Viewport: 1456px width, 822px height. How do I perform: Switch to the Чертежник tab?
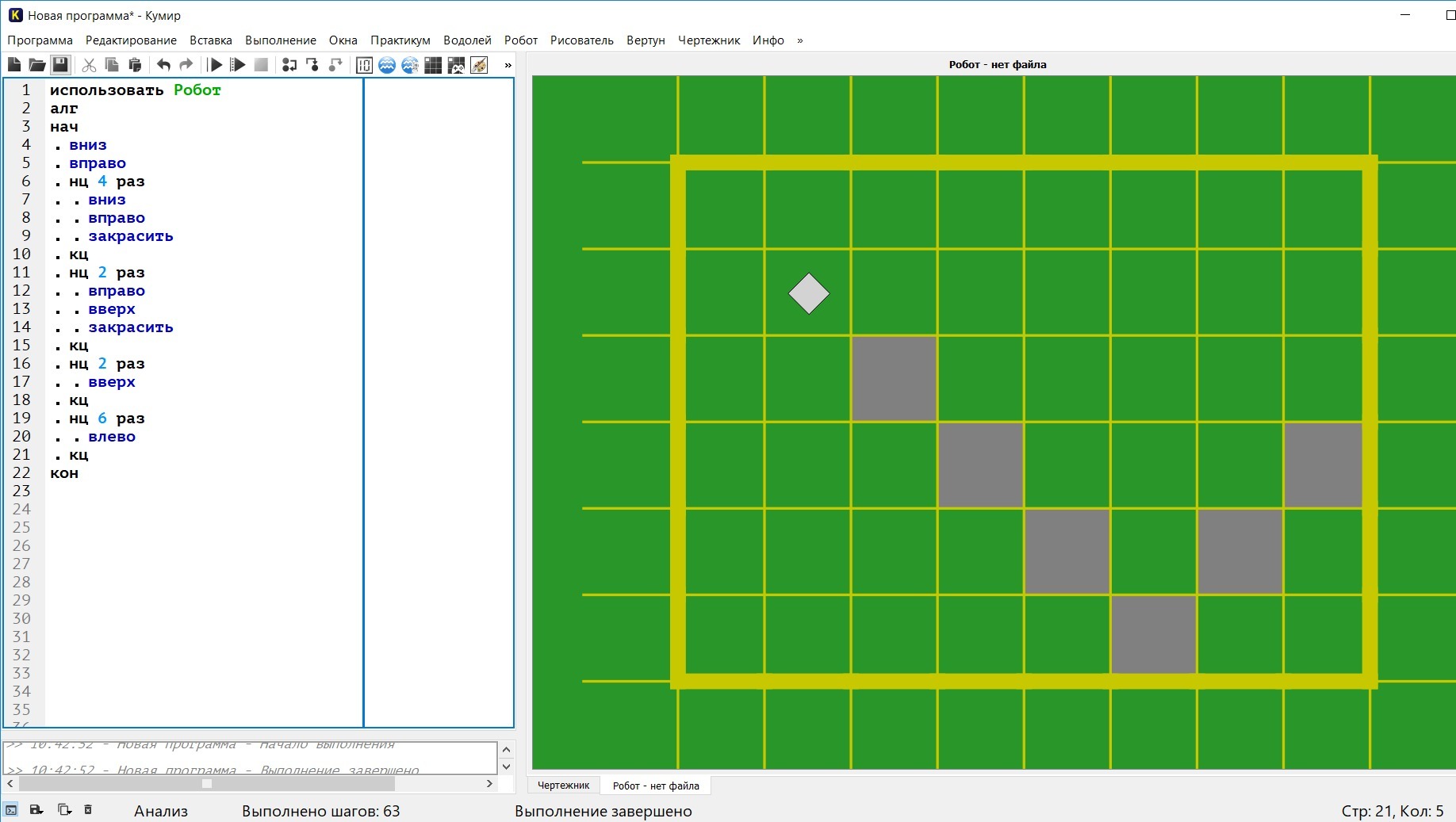pyautogui.click(x=563, y=786)
